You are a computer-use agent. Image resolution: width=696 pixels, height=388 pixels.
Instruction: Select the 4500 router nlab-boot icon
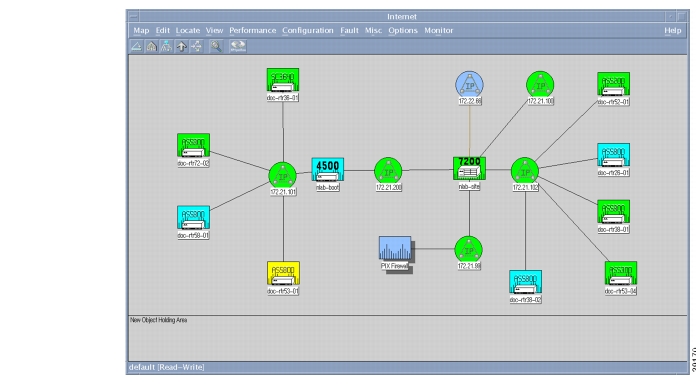point(328,170)
